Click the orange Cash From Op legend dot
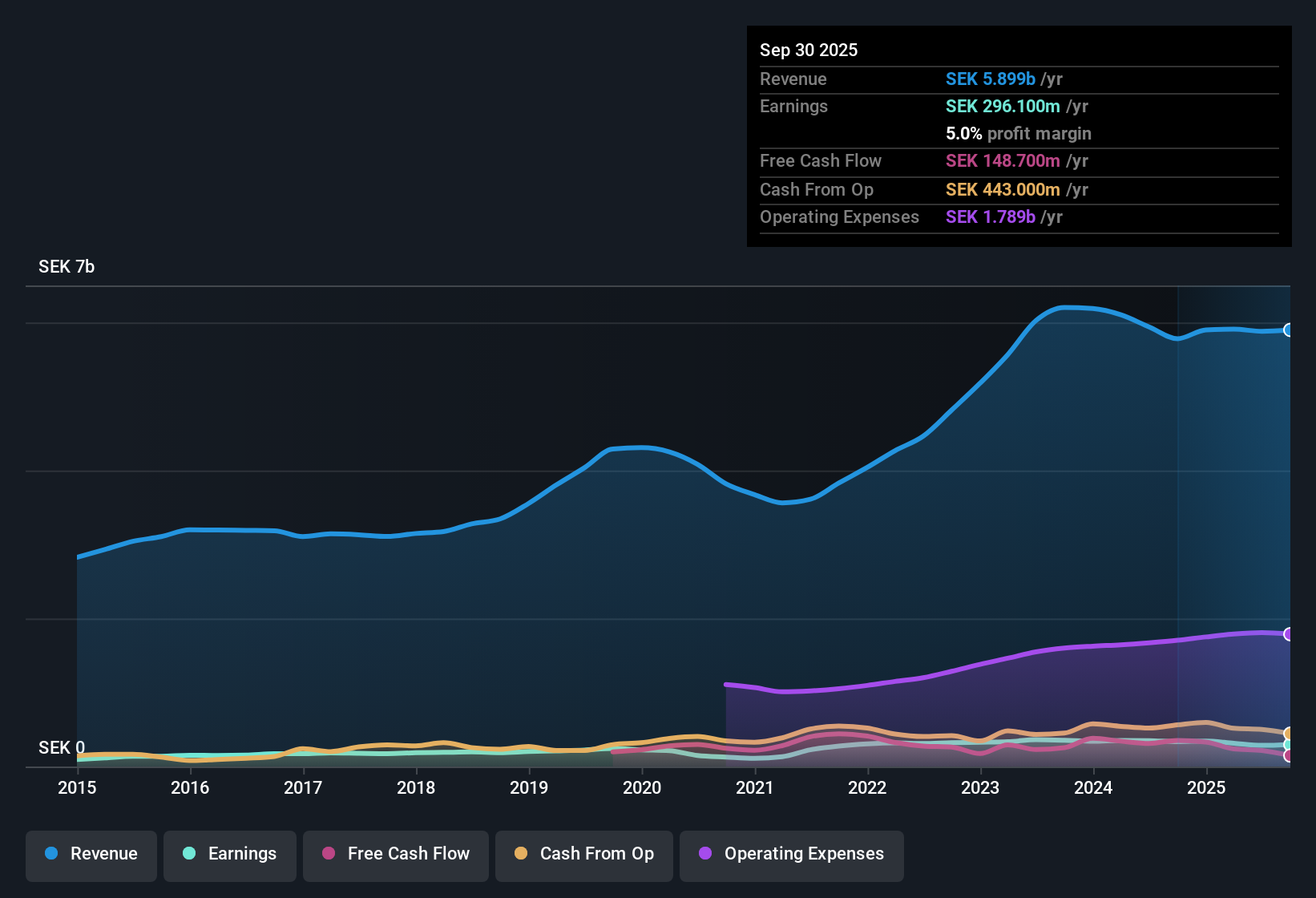The image size is (1316, 898). coord(521,854)
